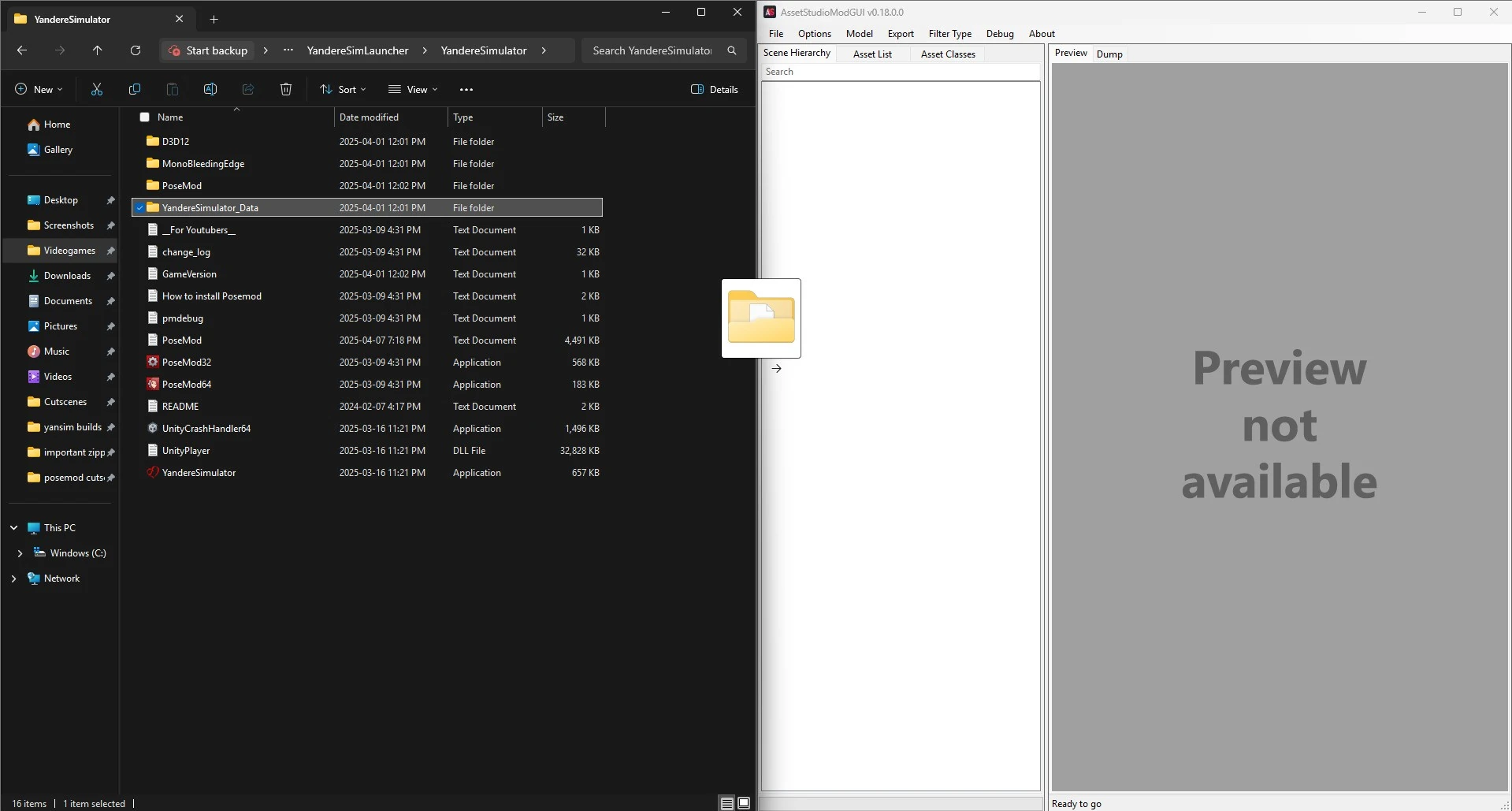Sort files by Size column
The height and width of the screenshot is (811, 1512).
[x=574, y=117]
